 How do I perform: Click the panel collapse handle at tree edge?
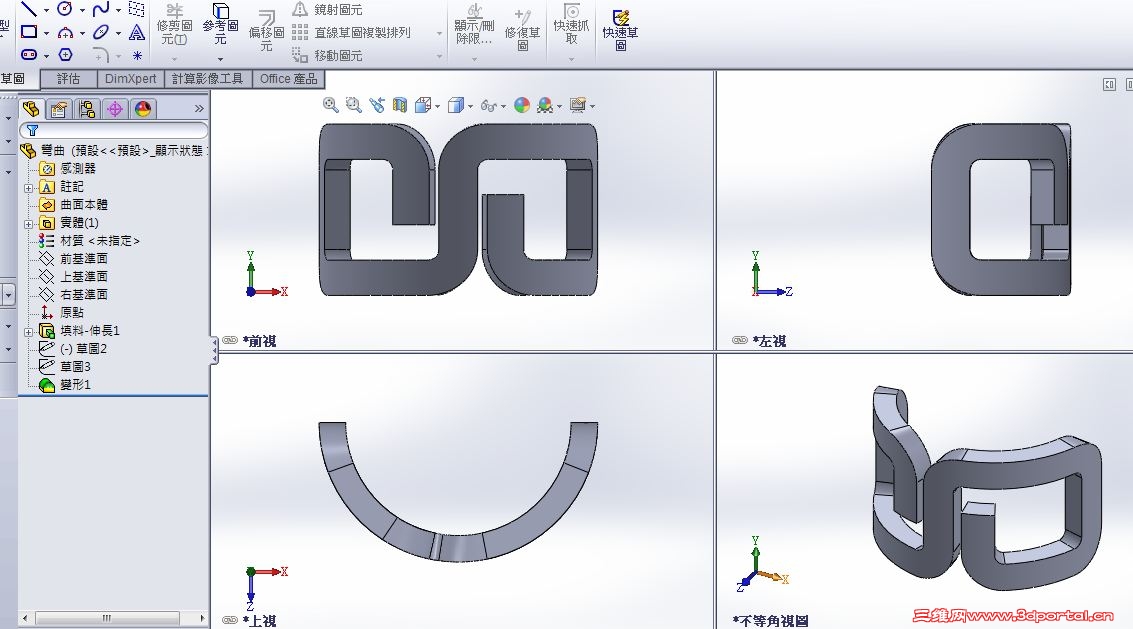214,350
